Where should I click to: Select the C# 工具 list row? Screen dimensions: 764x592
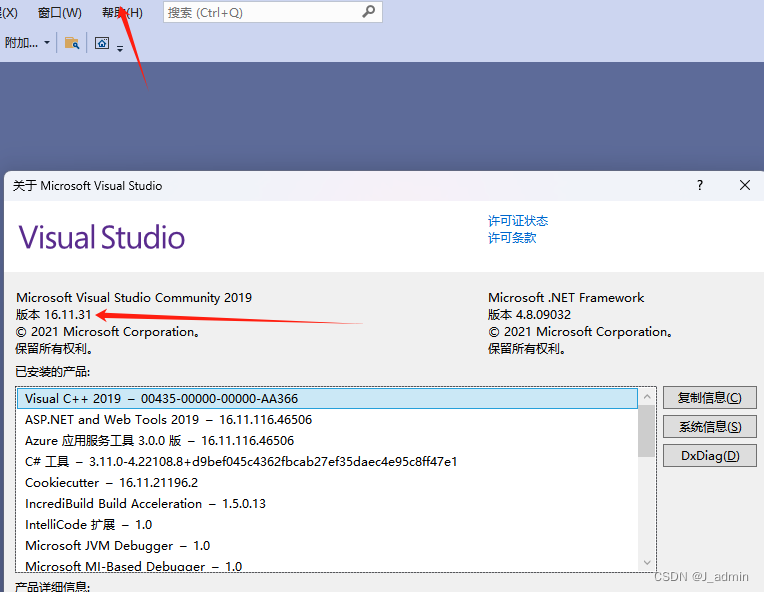tap(327, 461)
